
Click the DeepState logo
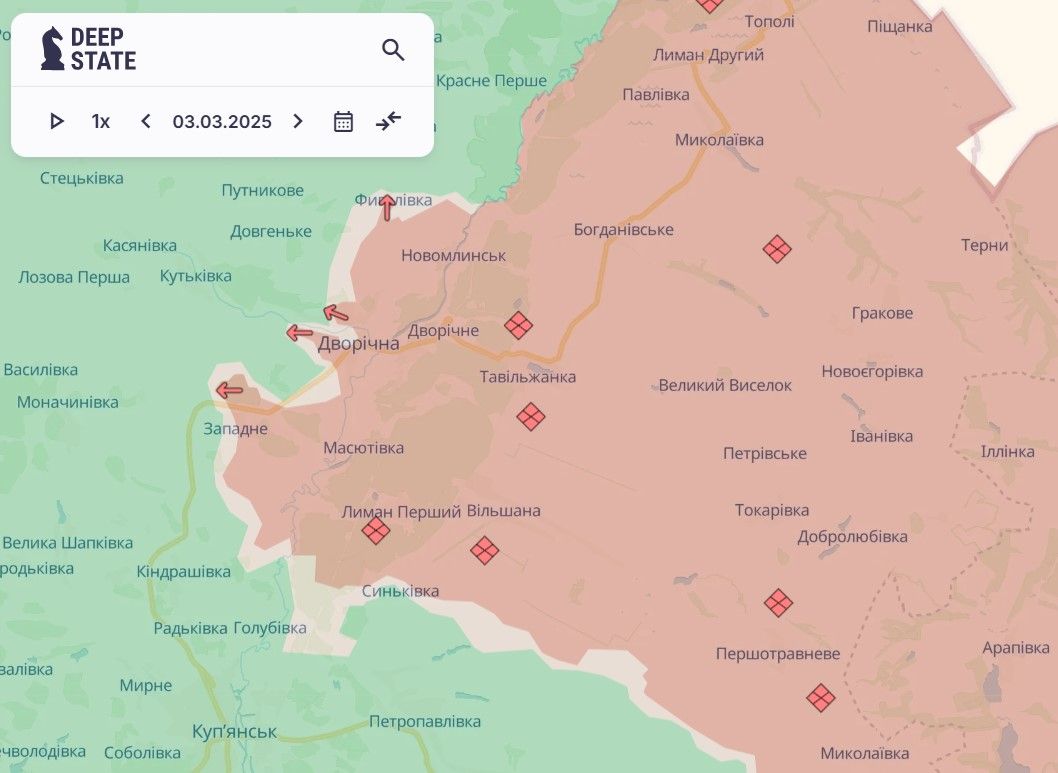click(88, 49)
